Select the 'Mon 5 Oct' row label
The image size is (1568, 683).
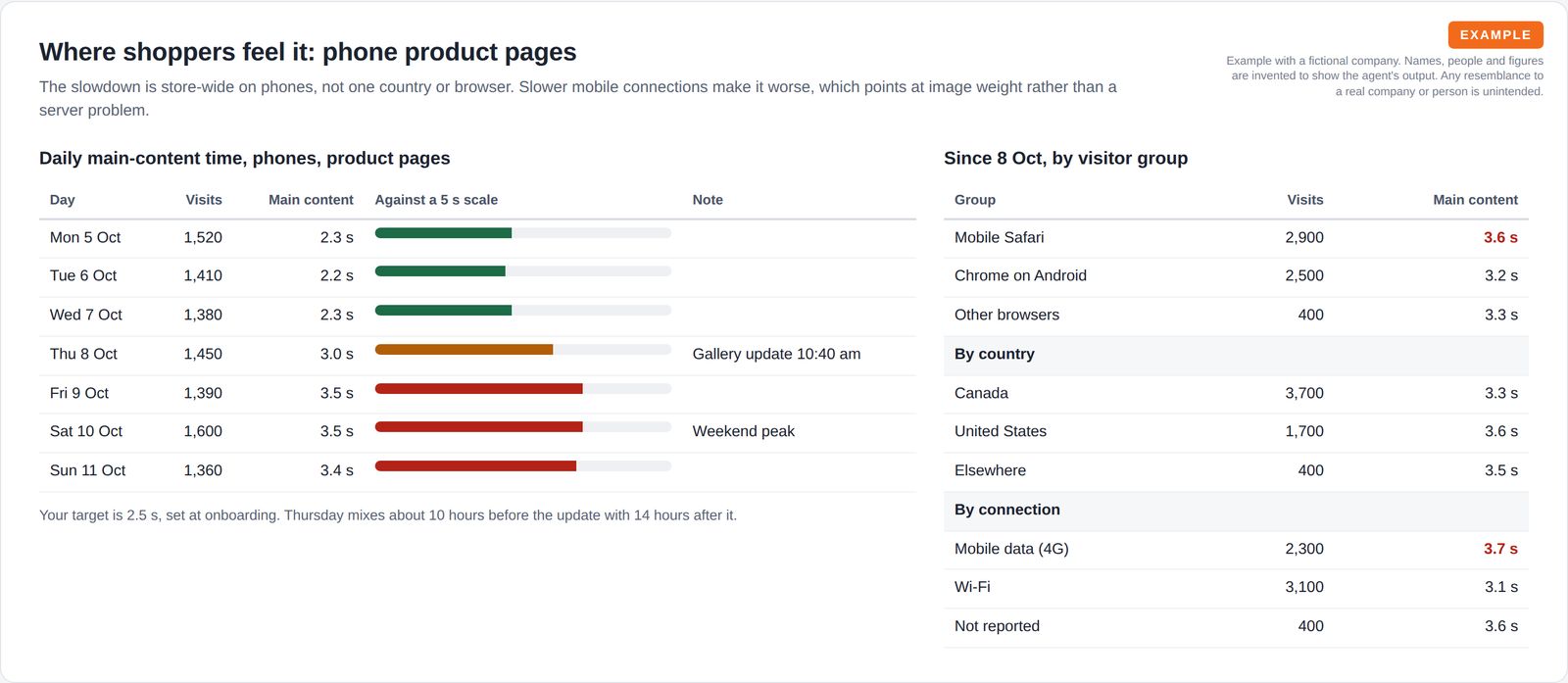tap(85, 237)
